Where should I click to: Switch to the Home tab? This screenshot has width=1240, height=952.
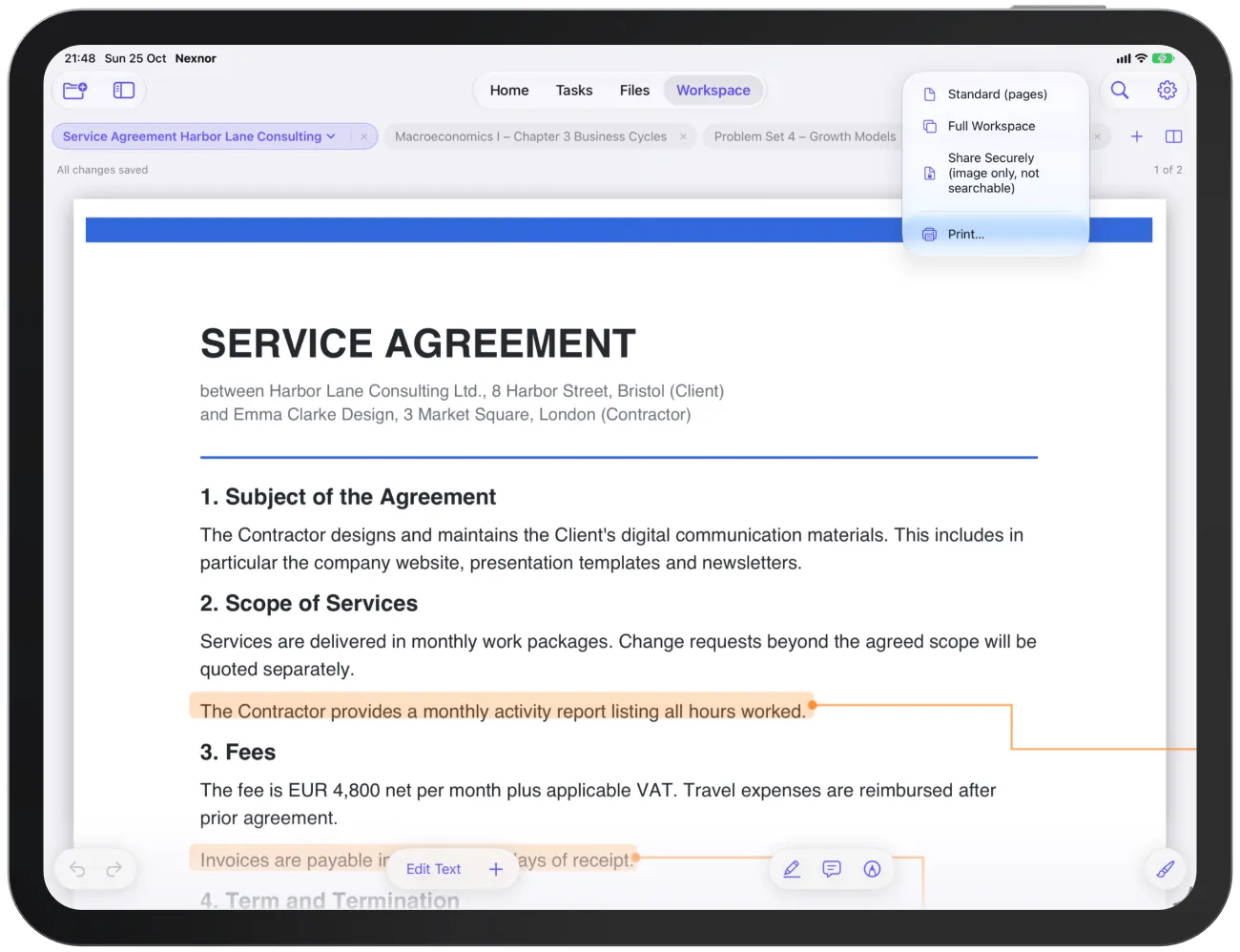(509, 91)
